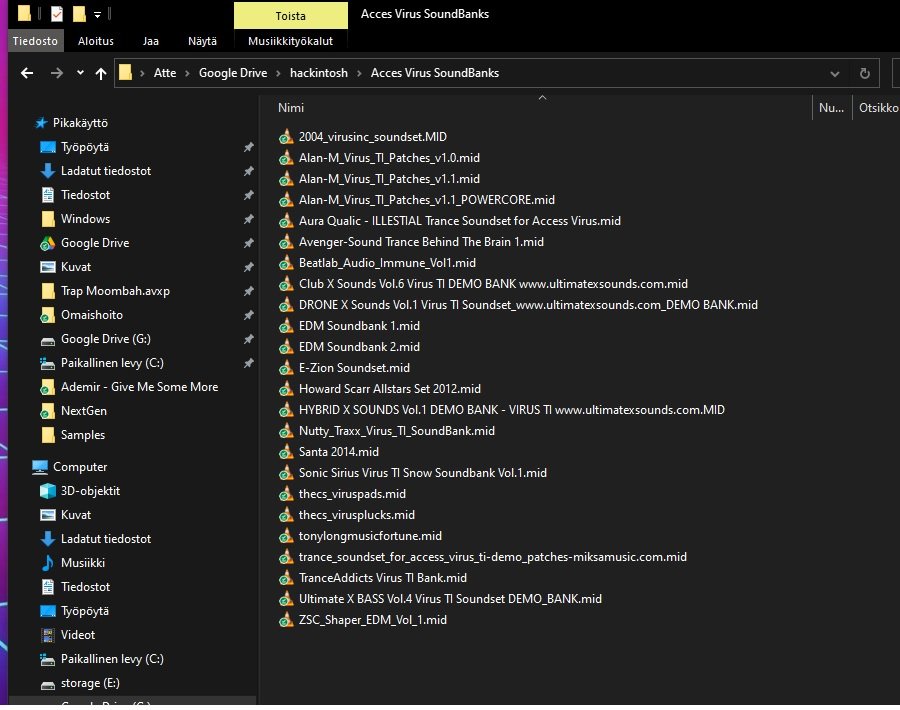Click the pin icon next to Työpöytä
The height and width of the screenshot is (710, 900).
click(x=248, y=148)
